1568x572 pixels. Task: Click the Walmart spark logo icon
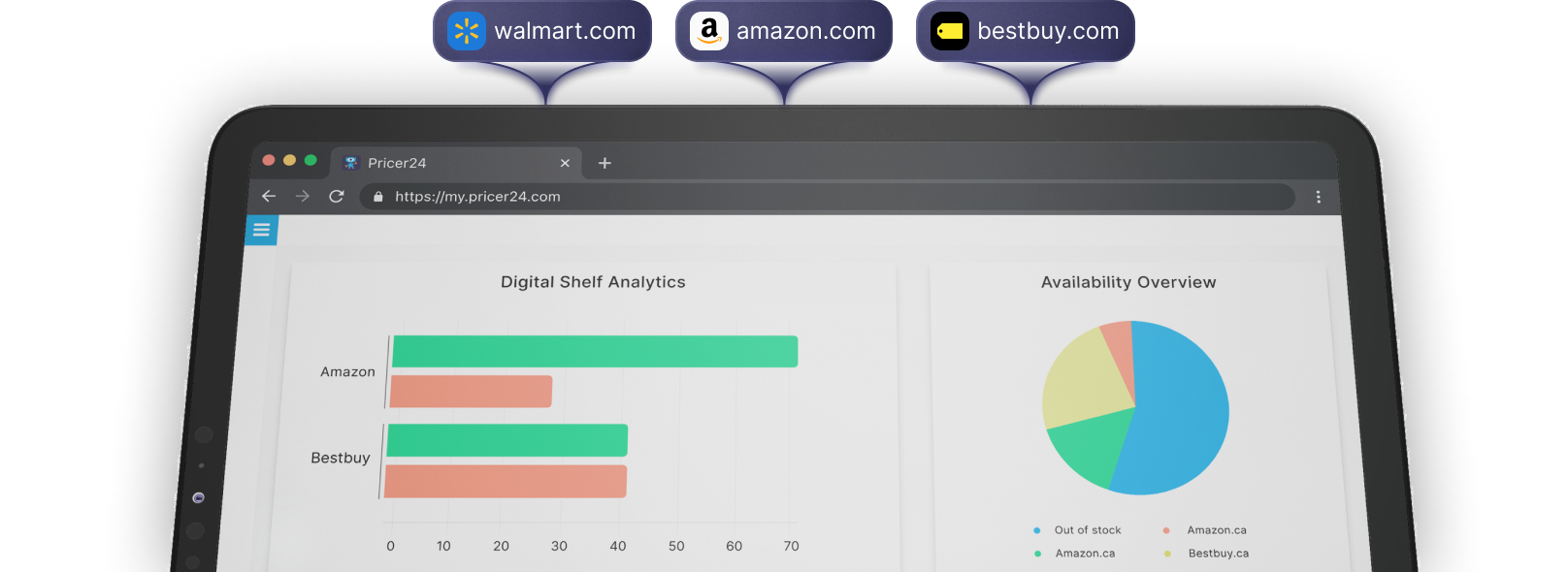pos(467,31)
